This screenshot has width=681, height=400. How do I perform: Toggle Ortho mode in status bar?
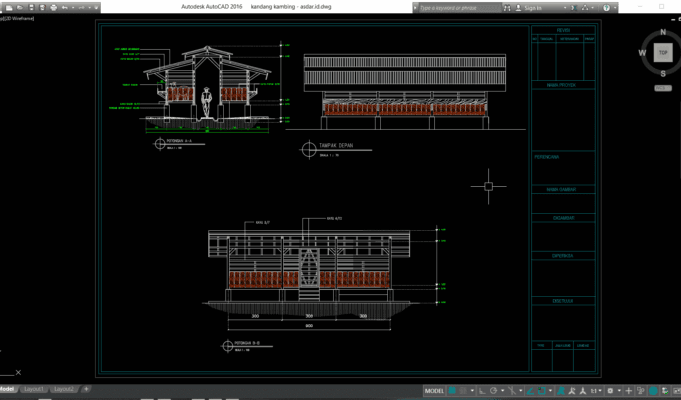point(483,391)
